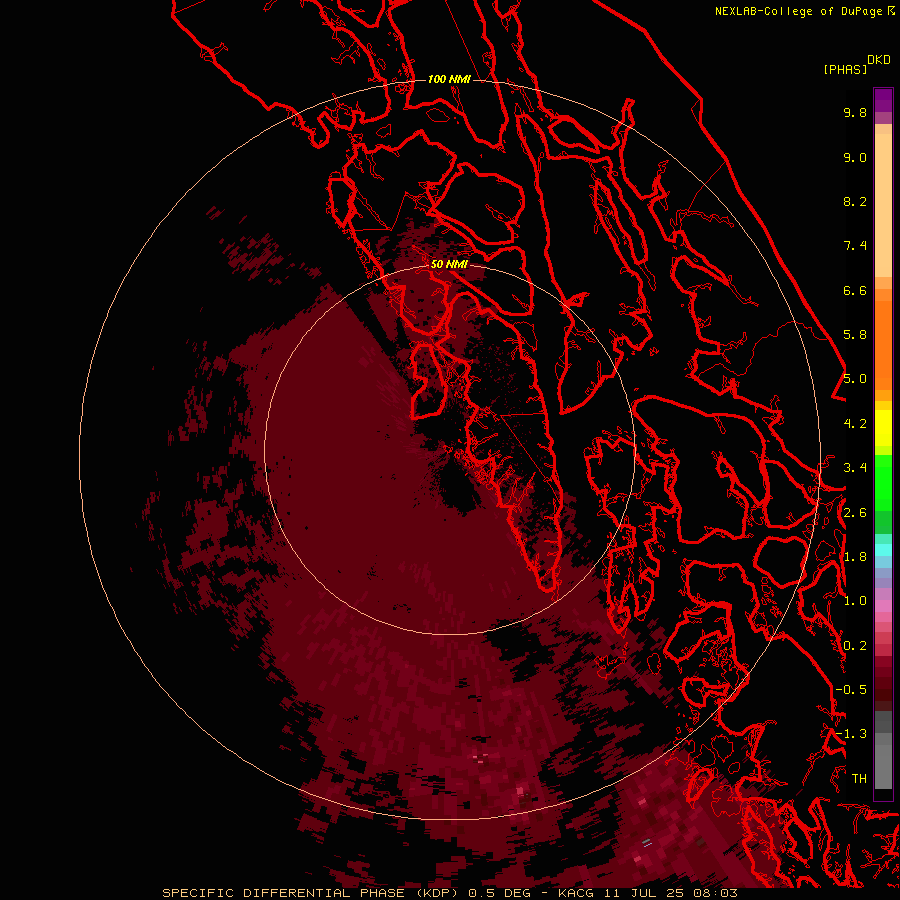900x900 pixels.
Task: Click the 3.4 legend value
Action: pyautogui.click(x=855, y=468)
